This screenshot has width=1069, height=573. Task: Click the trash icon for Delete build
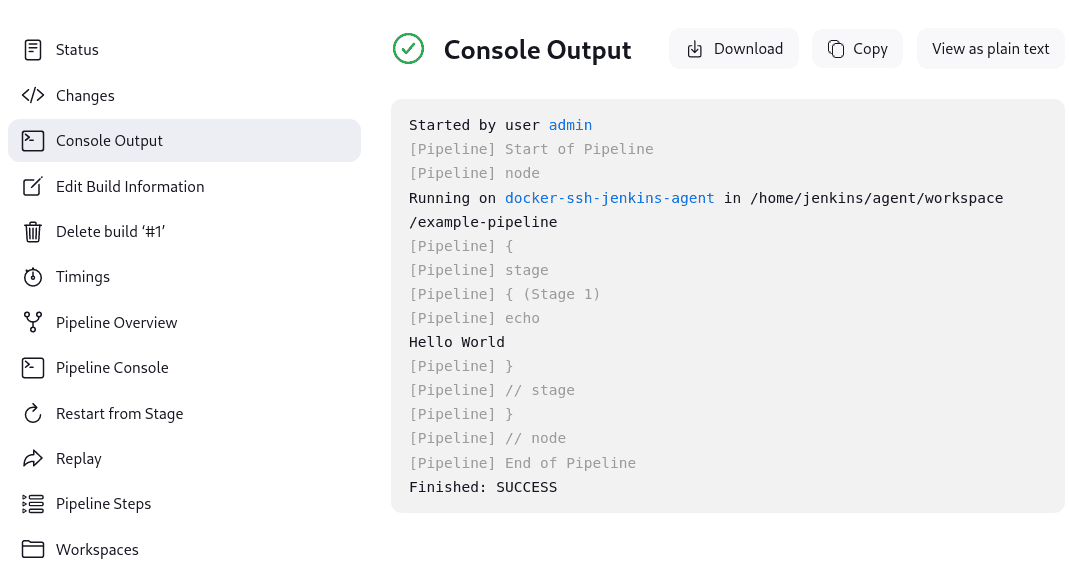pyautogui.click(x=33, y=232)
